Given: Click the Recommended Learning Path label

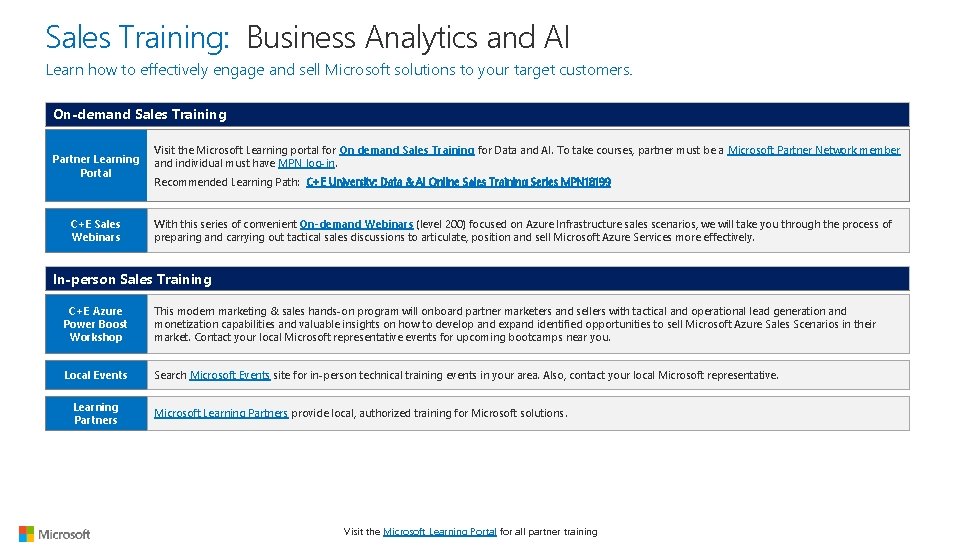Looking at the screenshot, I should click(x=227, y=182).
